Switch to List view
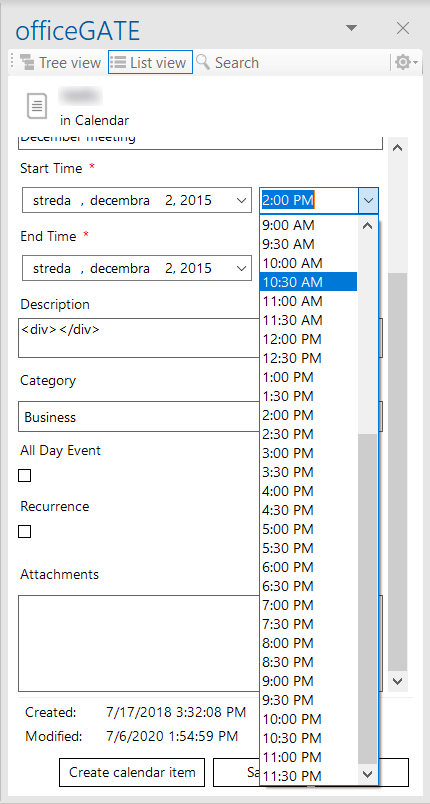This screenshot has width=430, height=804. (150, 63)
